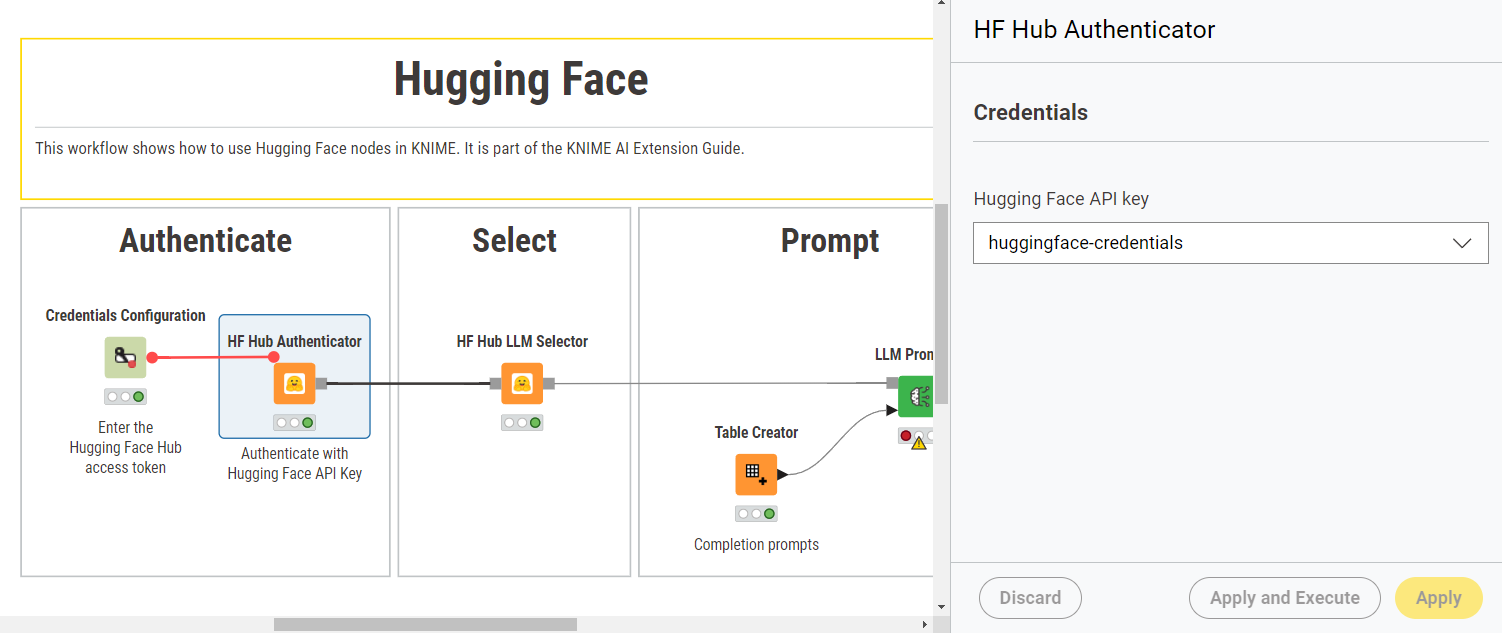
Task: Click the scroll down arrow on canvas
Action: pos(941,606)
